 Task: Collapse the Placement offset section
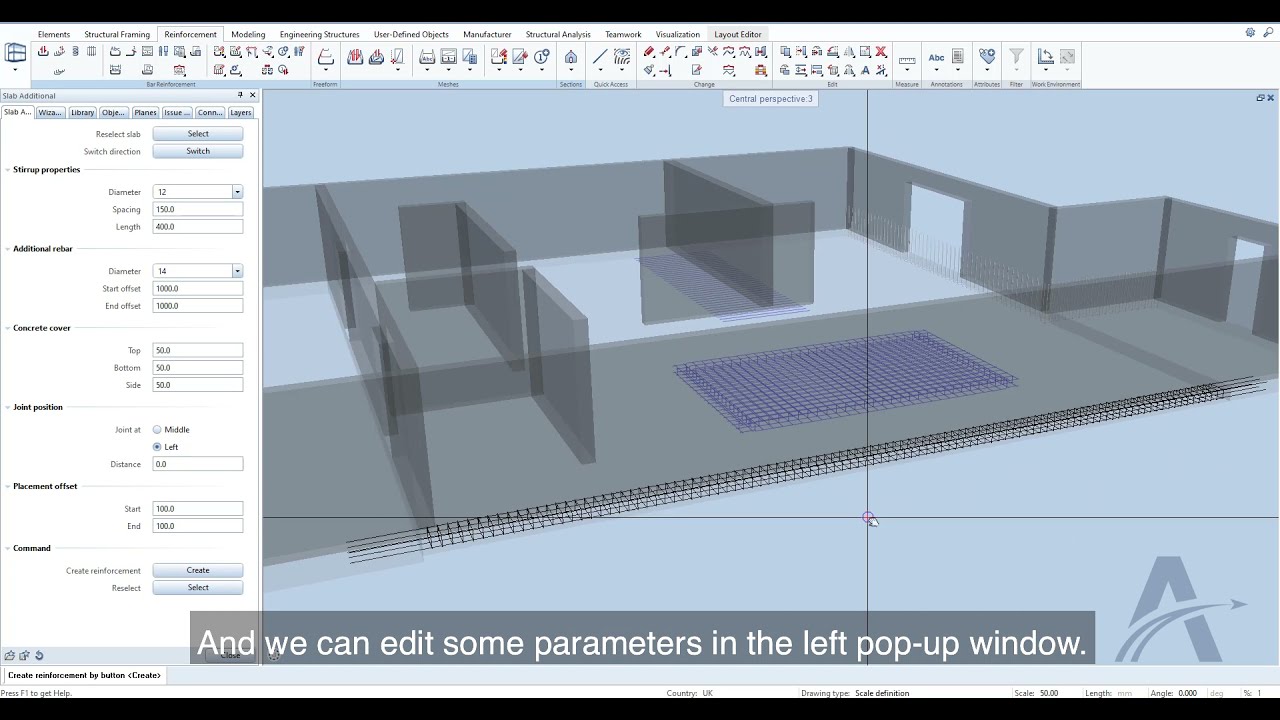(x=7, y=486)
